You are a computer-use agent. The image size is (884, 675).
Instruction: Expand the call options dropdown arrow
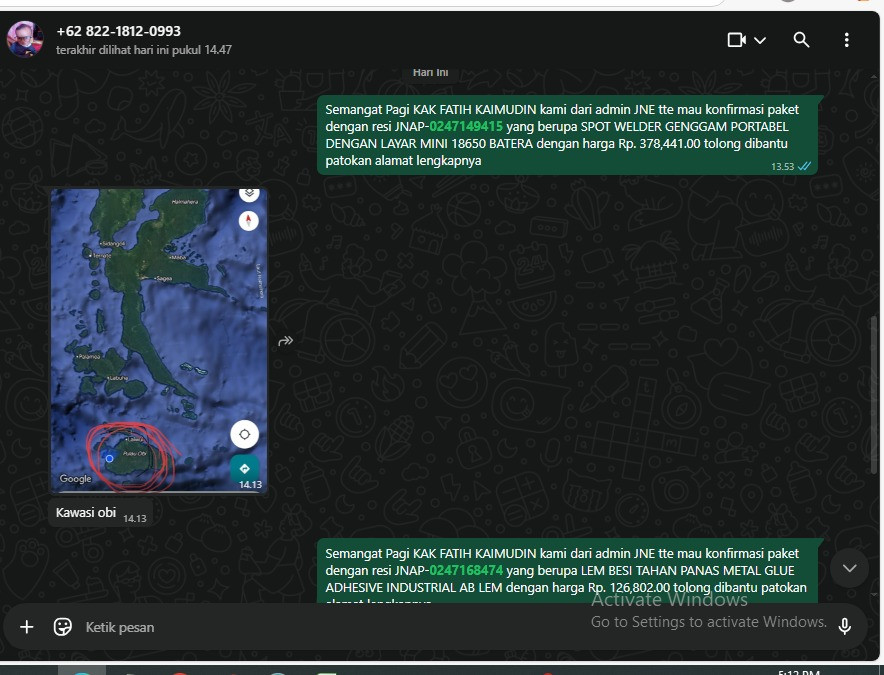tap(760, 40)
